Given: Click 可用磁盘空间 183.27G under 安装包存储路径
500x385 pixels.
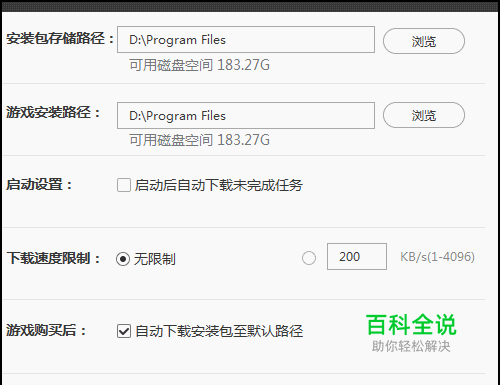Looking at the screenshot, I should pos(199,65).
